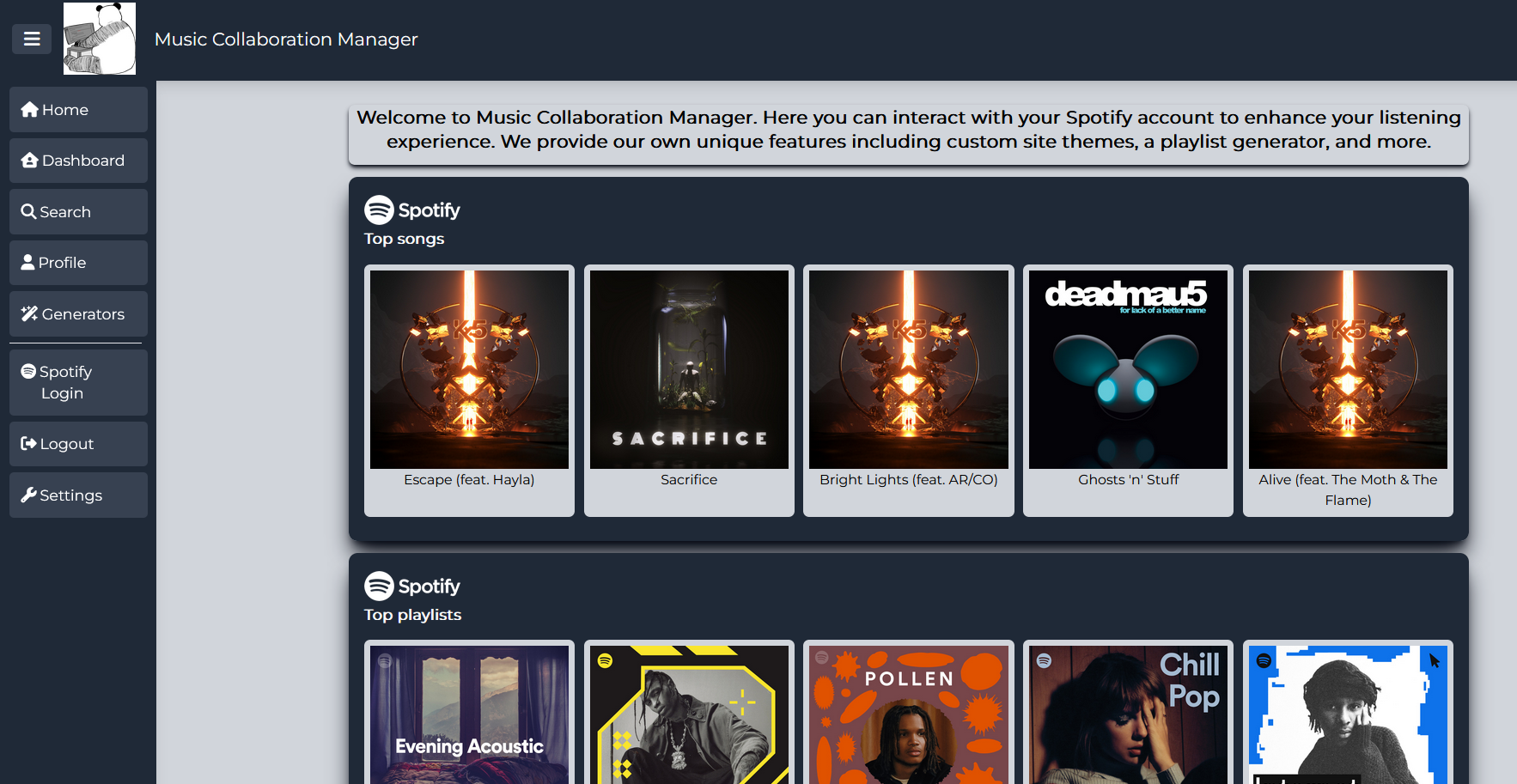The image size is (1517, 784).
Task: Click Music Collaboration Manager title
Action: [286, 39]
